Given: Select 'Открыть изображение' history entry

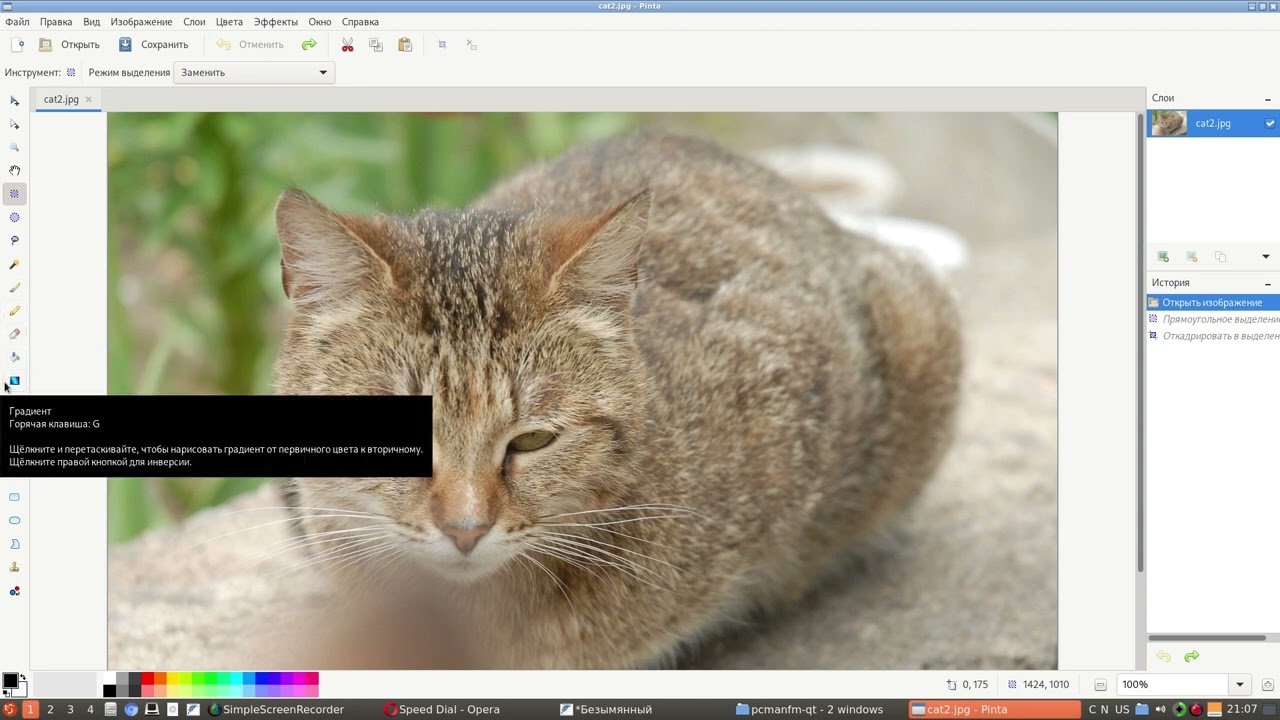Looking at the screenshot, I should click(1212, 302).
